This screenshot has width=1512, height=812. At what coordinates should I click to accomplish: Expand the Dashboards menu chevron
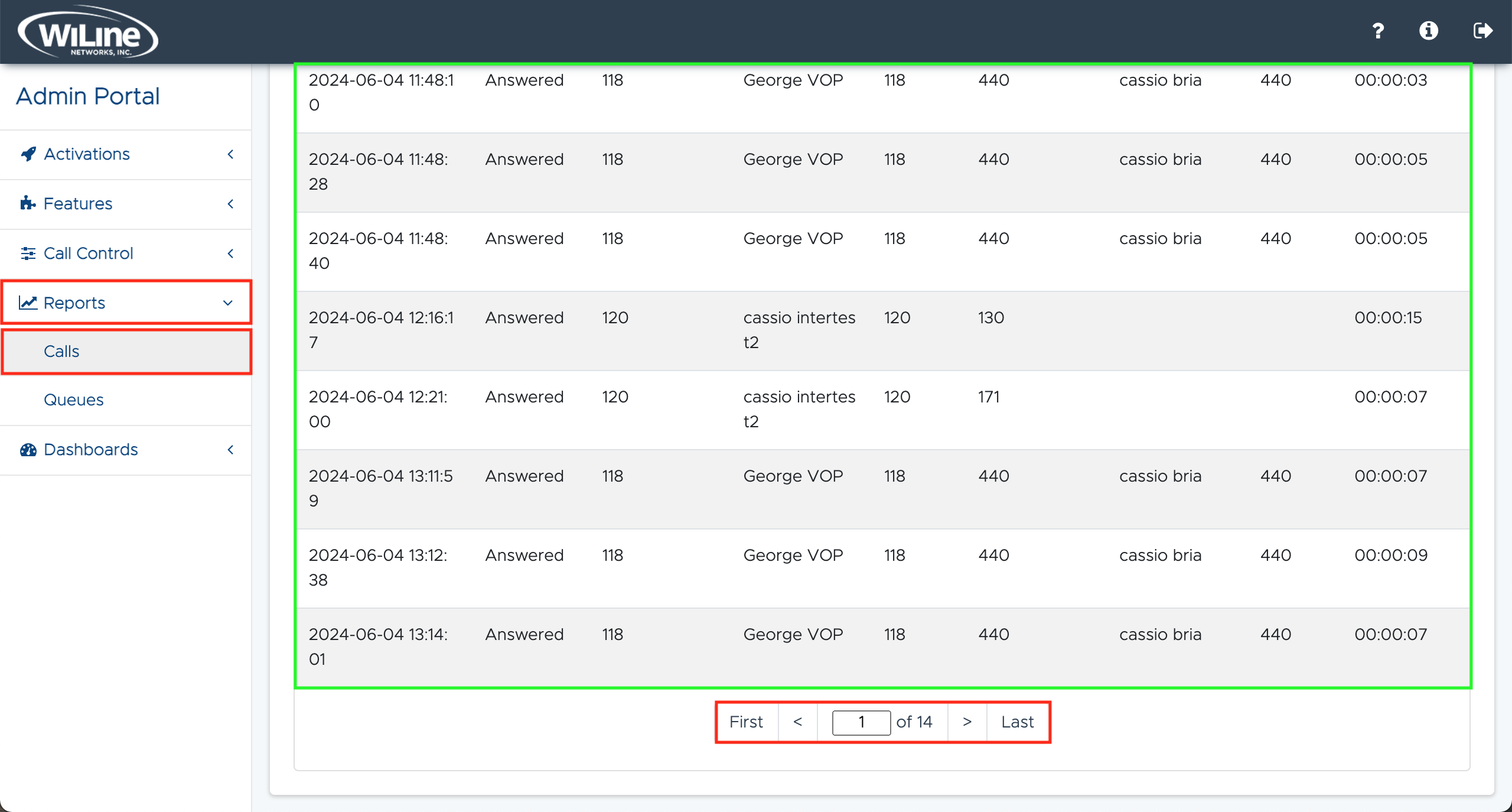coord(230,450)
